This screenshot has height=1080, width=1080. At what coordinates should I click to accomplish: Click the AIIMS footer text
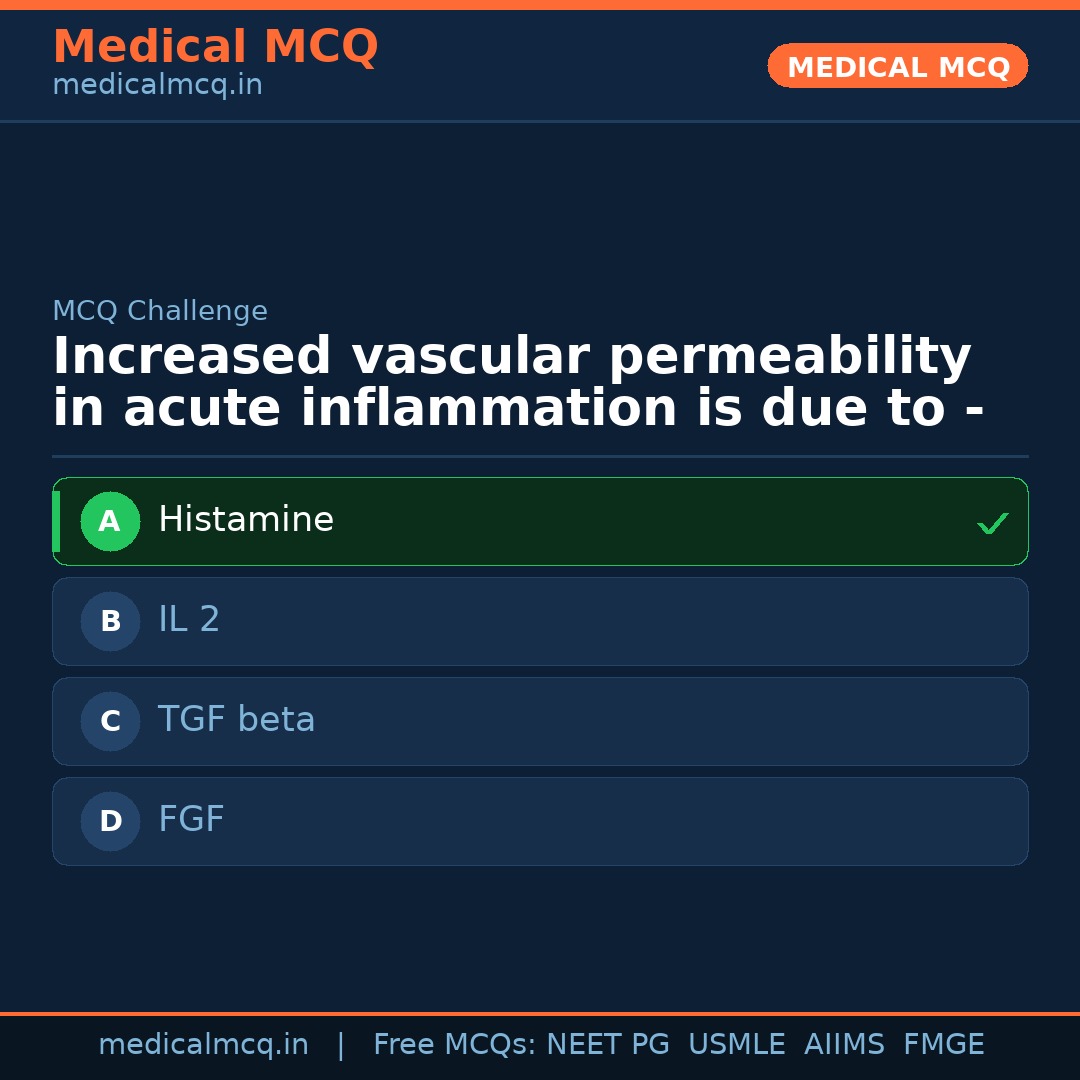pyautogui.click(x=844, y=1045)
